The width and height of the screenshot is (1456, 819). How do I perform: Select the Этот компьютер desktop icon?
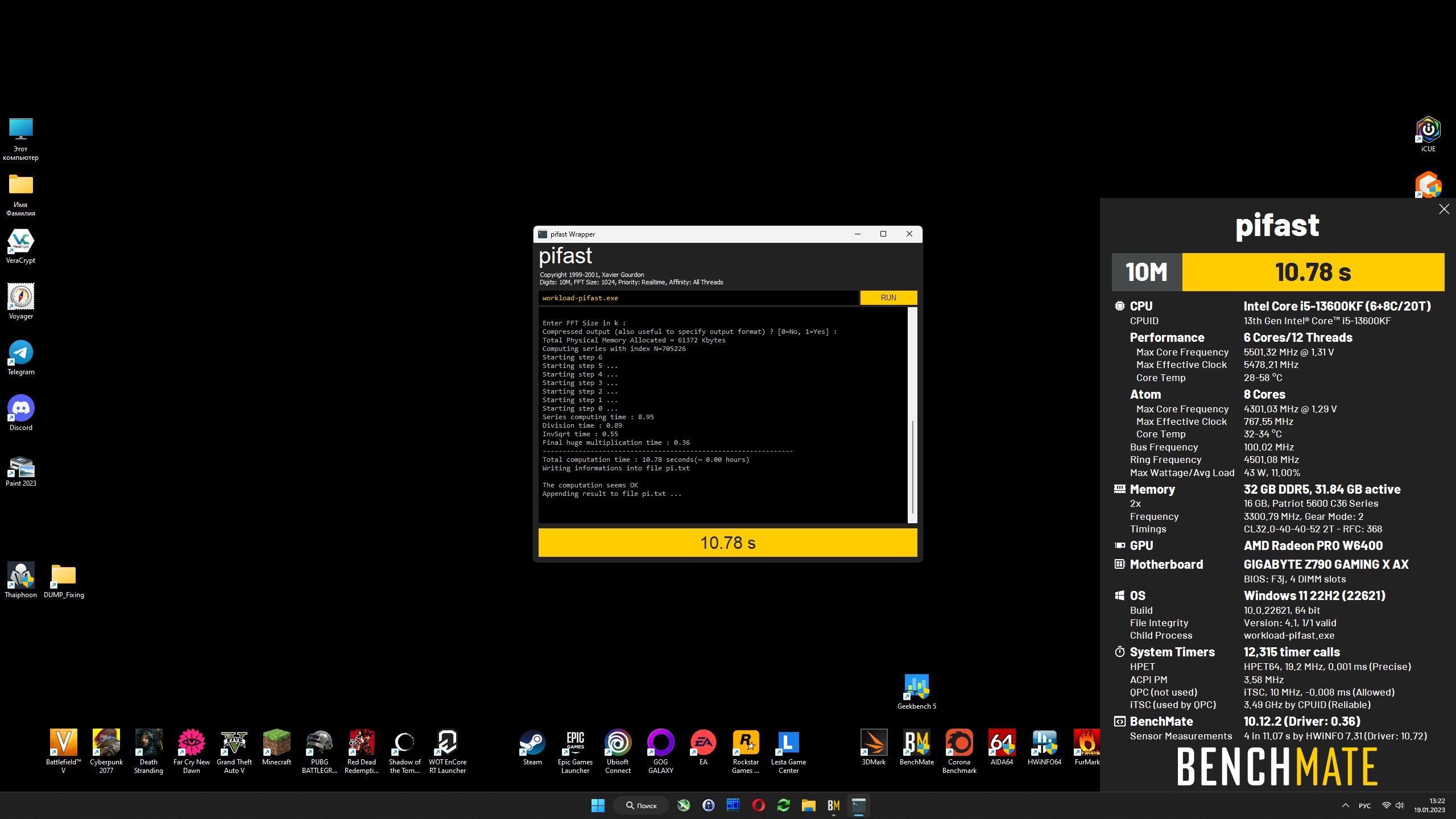21,139
